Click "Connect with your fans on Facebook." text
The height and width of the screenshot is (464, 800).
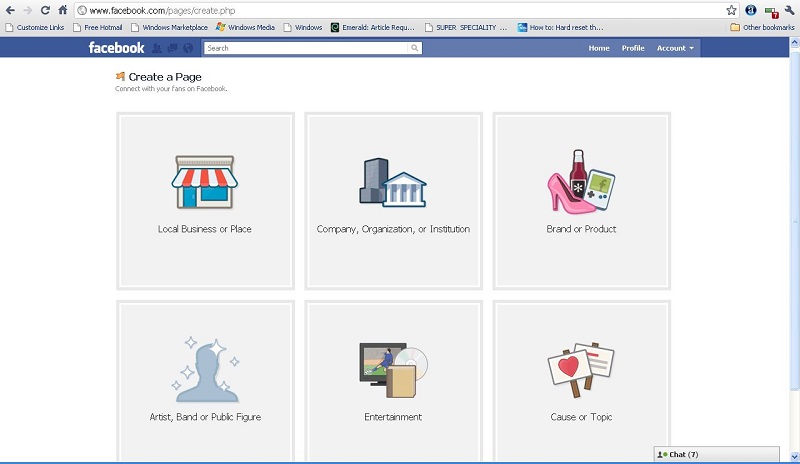(x=171, y=89)
